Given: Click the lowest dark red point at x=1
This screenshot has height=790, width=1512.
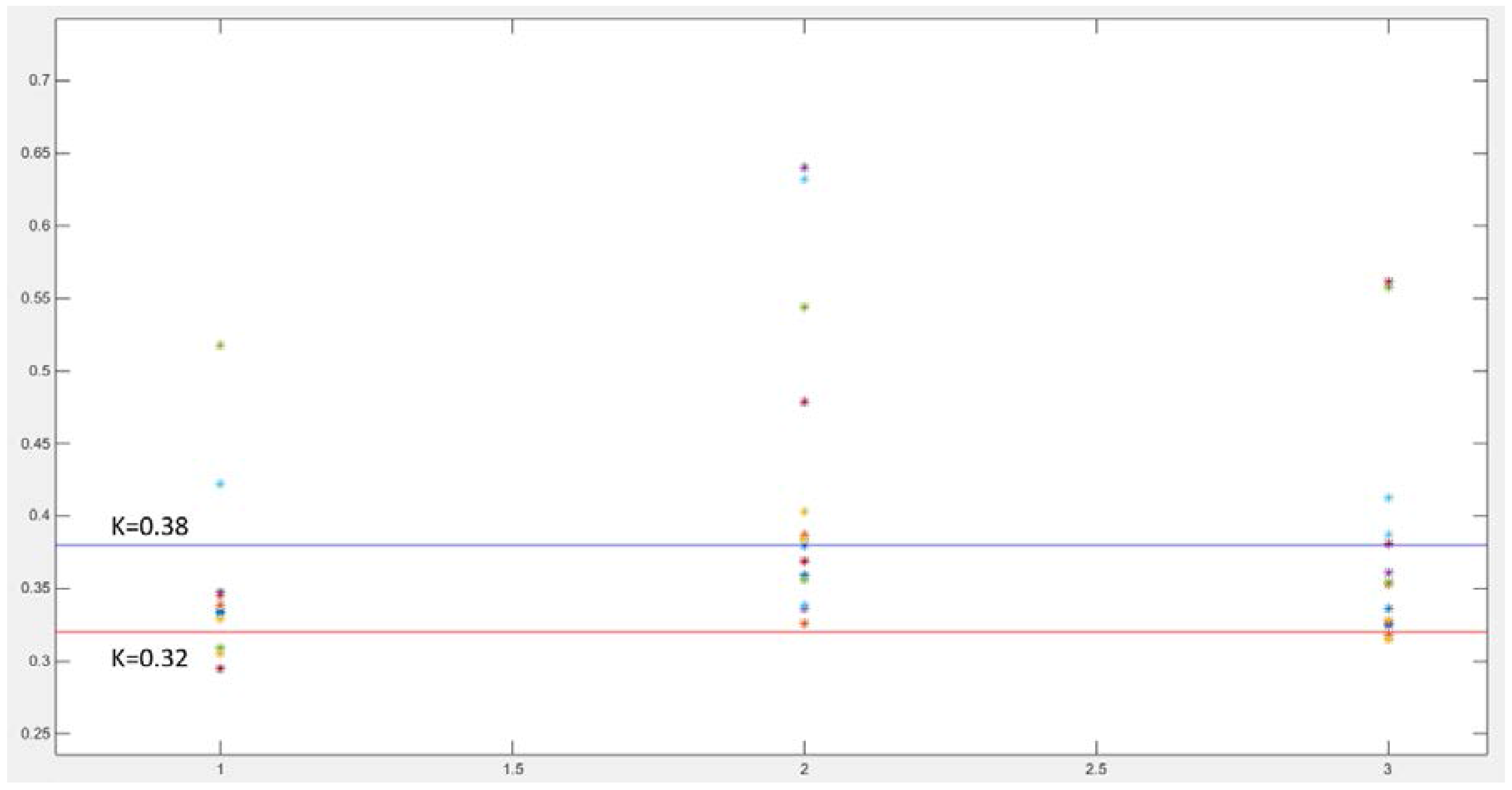Looking at the screenshot, I should 221,669.
